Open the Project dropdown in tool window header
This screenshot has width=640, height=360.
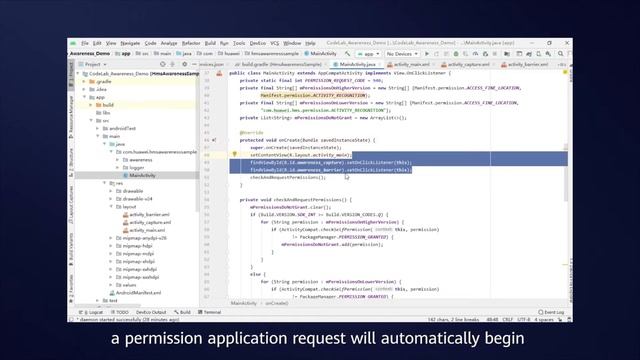(x=93, y=64)
